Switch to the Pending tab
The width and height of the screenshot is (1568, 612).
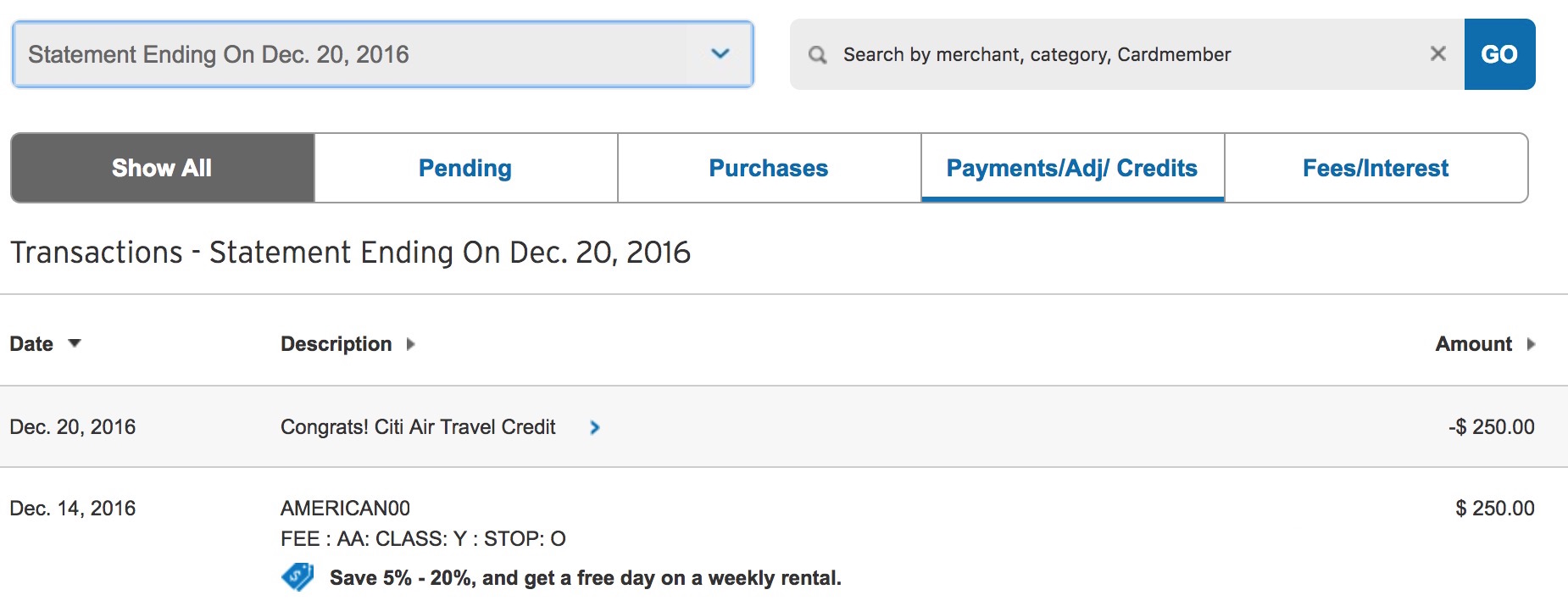pos(465,168)
